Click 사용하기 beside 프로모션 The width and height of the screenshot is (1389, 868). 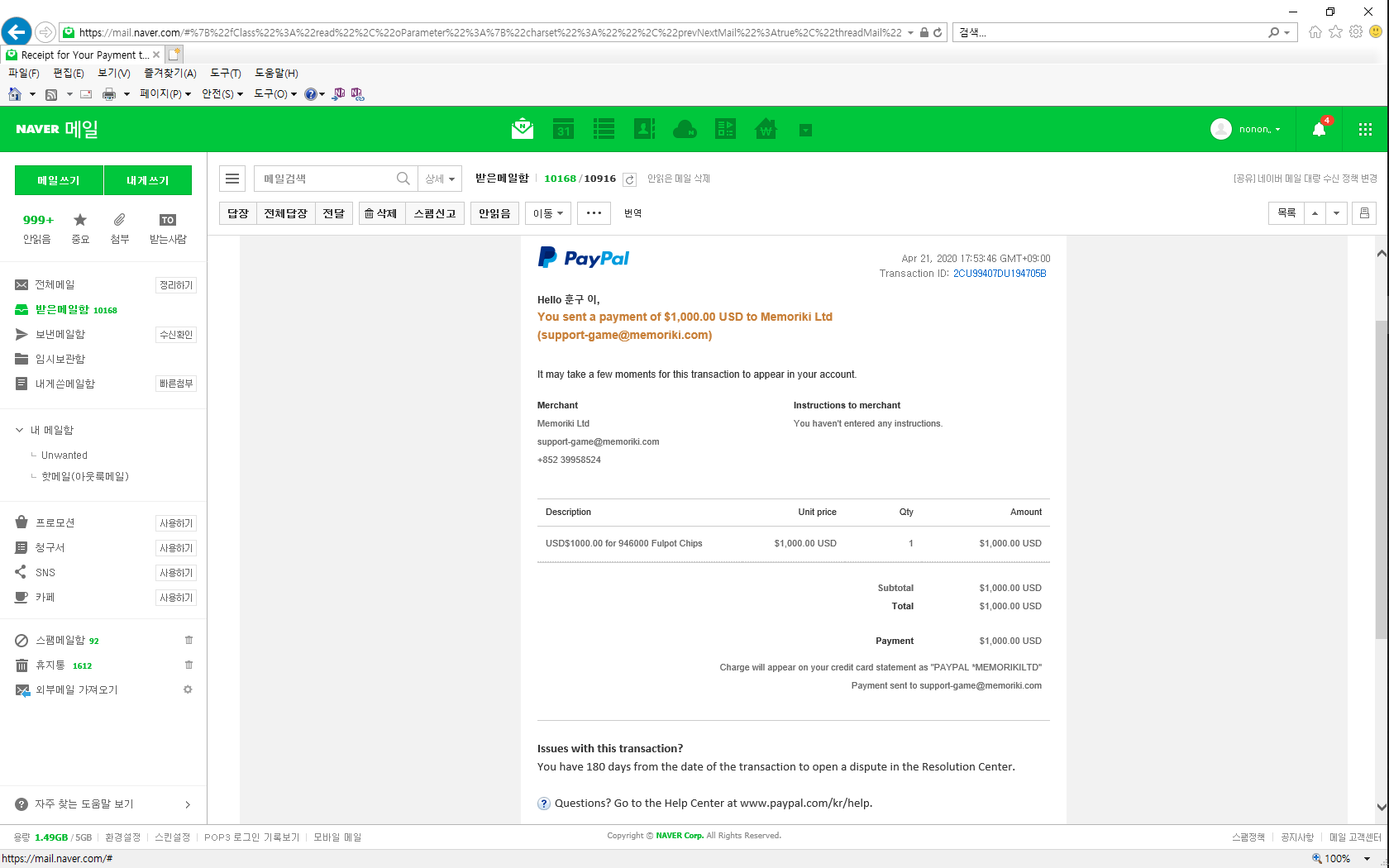coord(176,523)
